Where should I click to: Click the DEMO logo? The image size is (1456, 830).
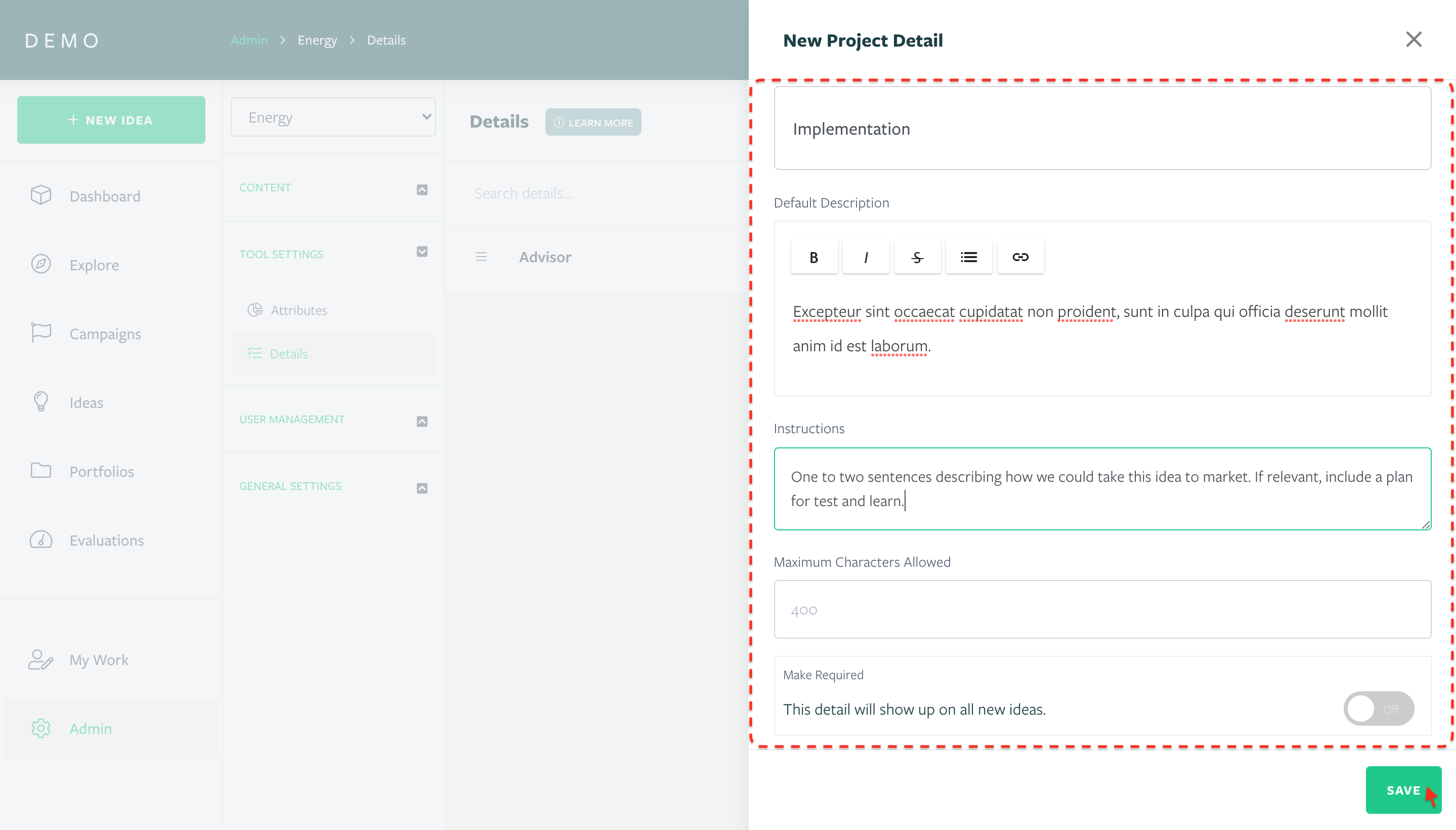62,40
